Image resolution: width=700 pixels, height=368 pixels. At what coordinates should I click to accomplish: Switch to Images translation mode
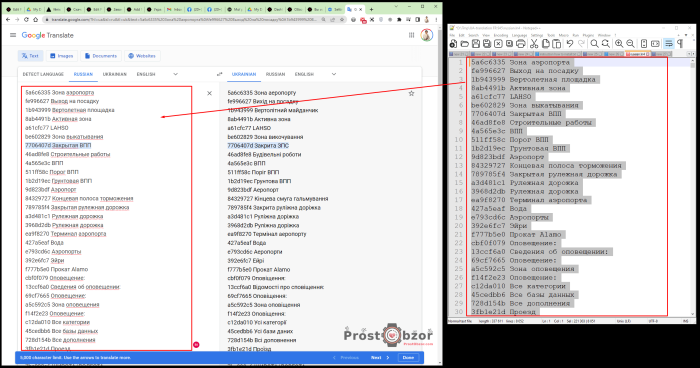pos(62,56)
